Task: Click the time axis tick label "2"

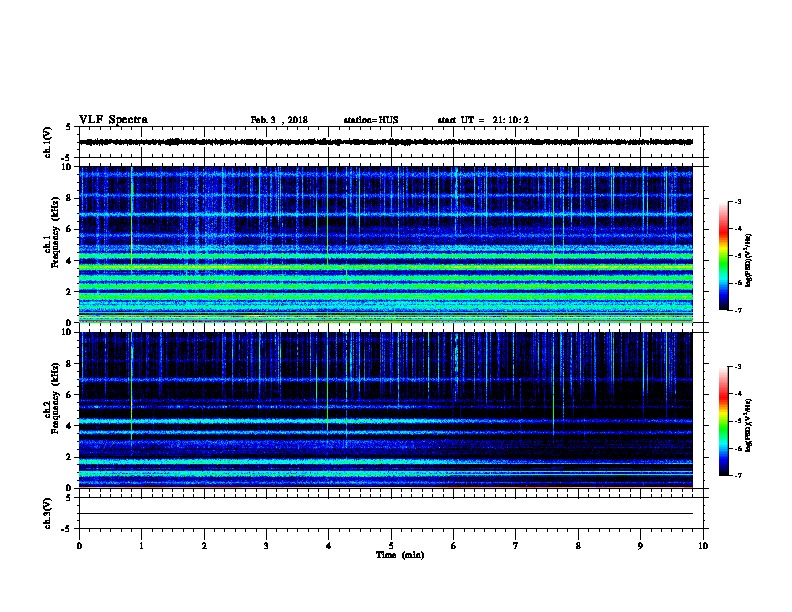Action: [x=204, y=546]
